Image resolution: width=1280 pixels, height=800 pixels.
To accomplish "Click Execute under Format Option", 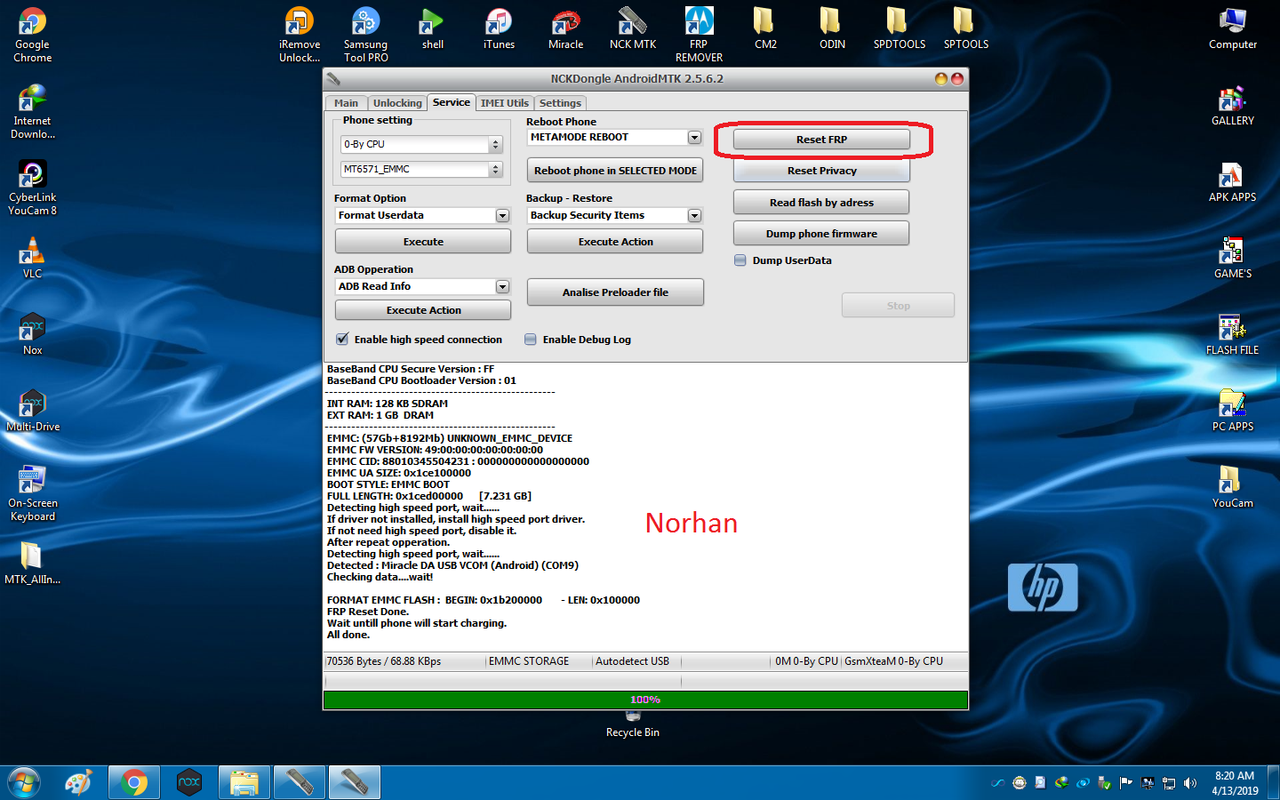I will [423, 241].
